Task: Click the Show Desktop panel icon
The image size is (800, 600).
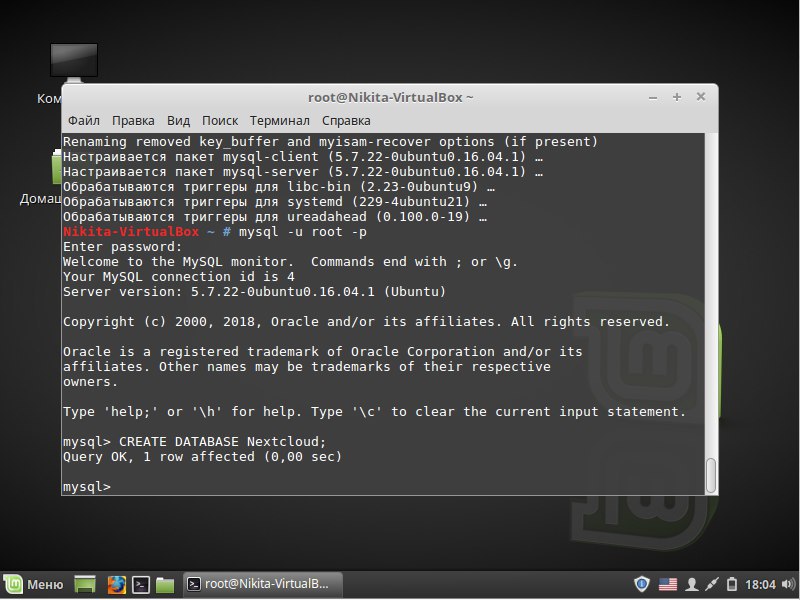Action: pyautogui.click(x=85, y=584)
